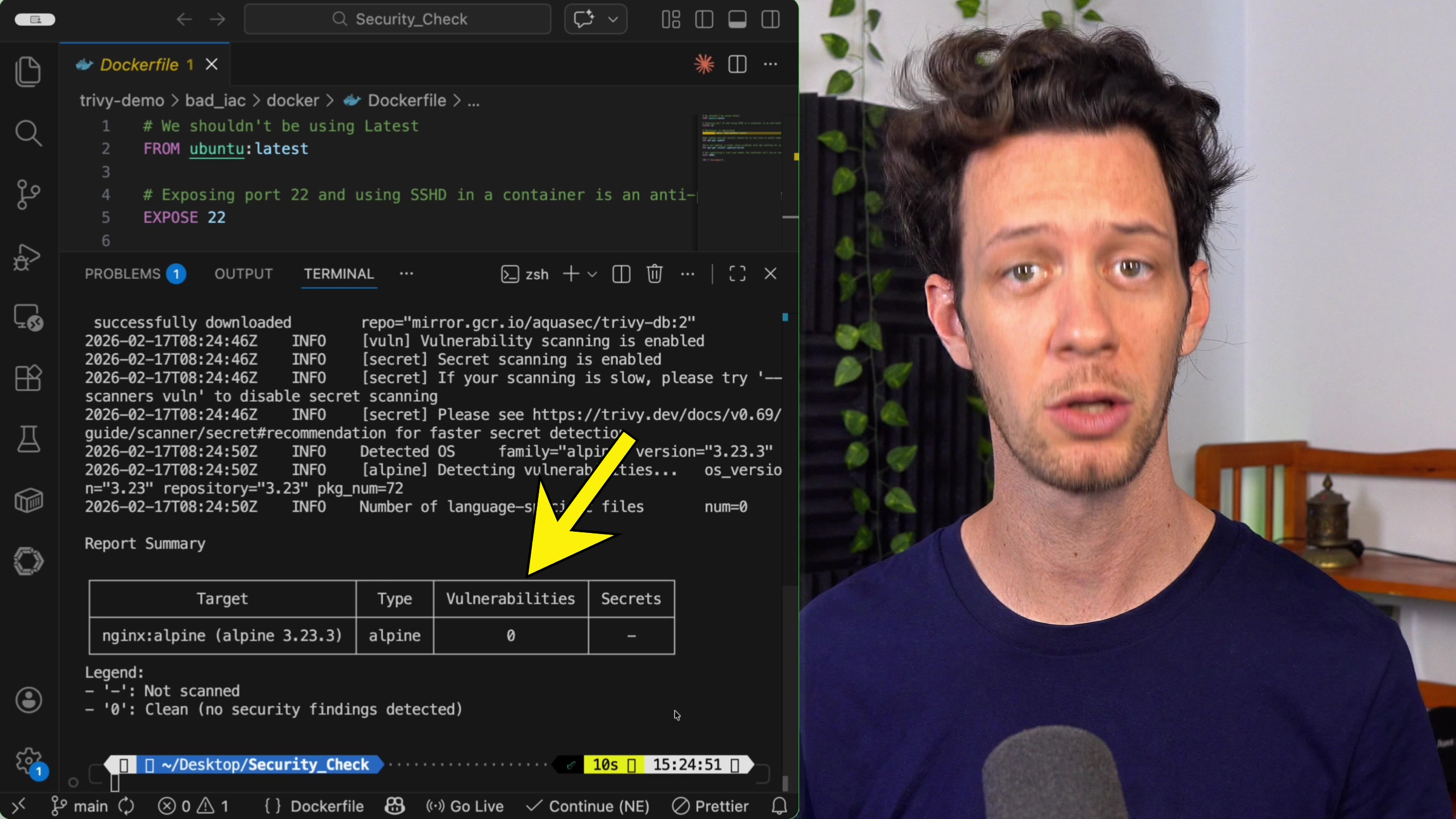Open the Testing flask view

pos(28,439)
